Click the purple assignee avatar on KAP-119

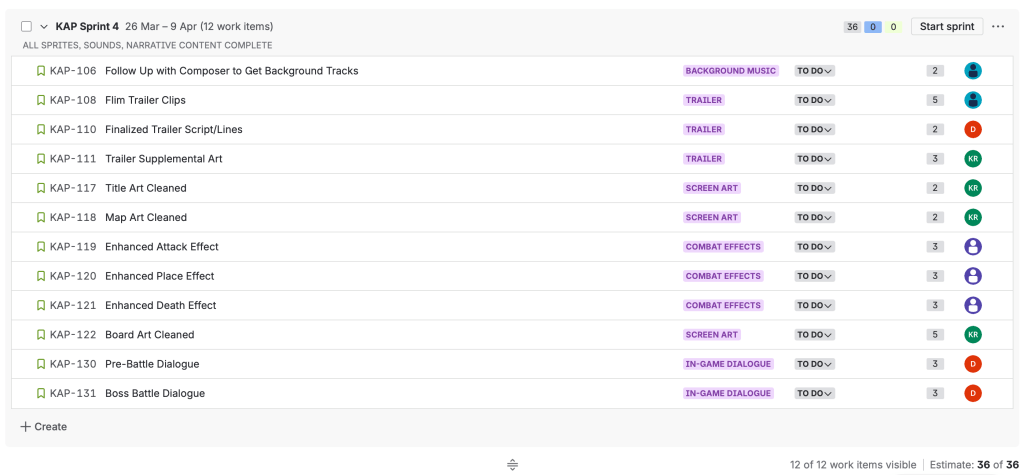click(972, 247)
